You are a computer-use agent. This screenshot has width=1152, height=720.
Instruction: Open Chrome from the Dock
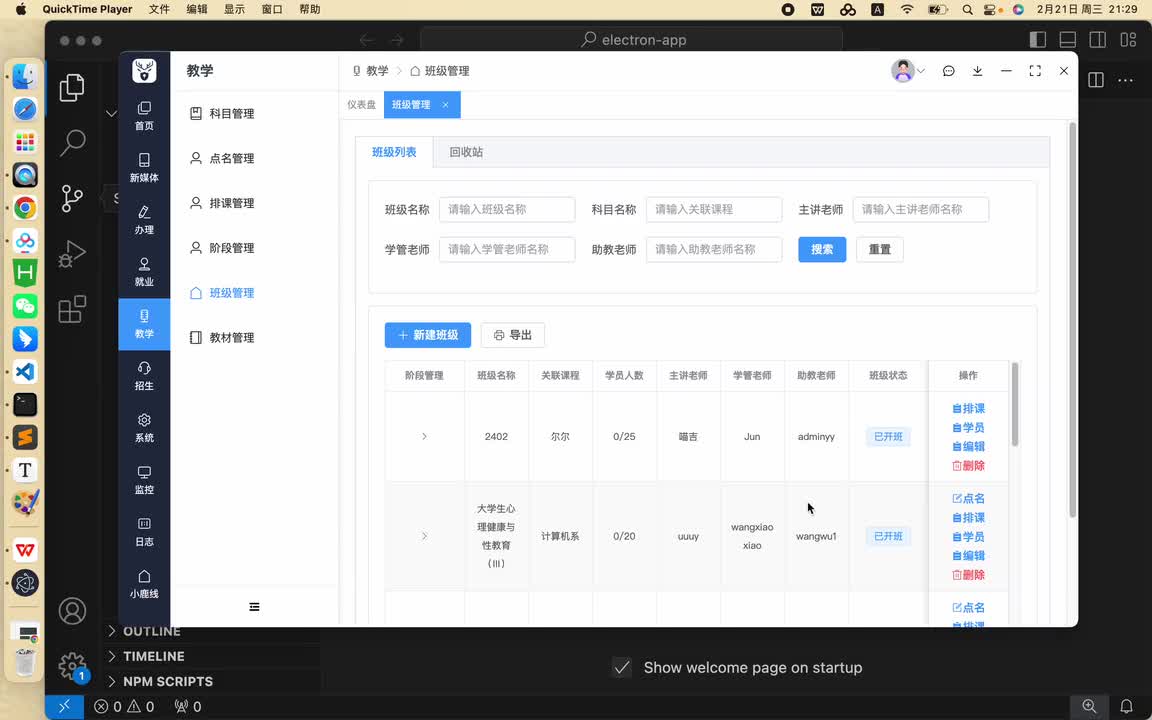(x=25, y=208)
